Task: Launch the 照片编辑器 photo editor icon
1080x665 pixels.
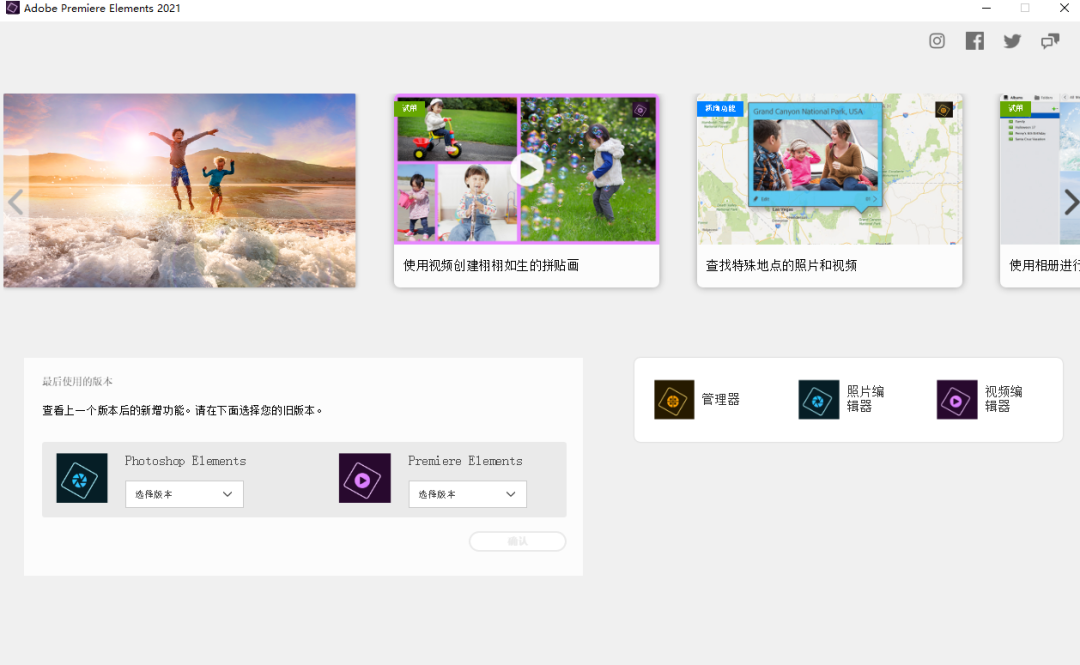Action: pos(818,400)
